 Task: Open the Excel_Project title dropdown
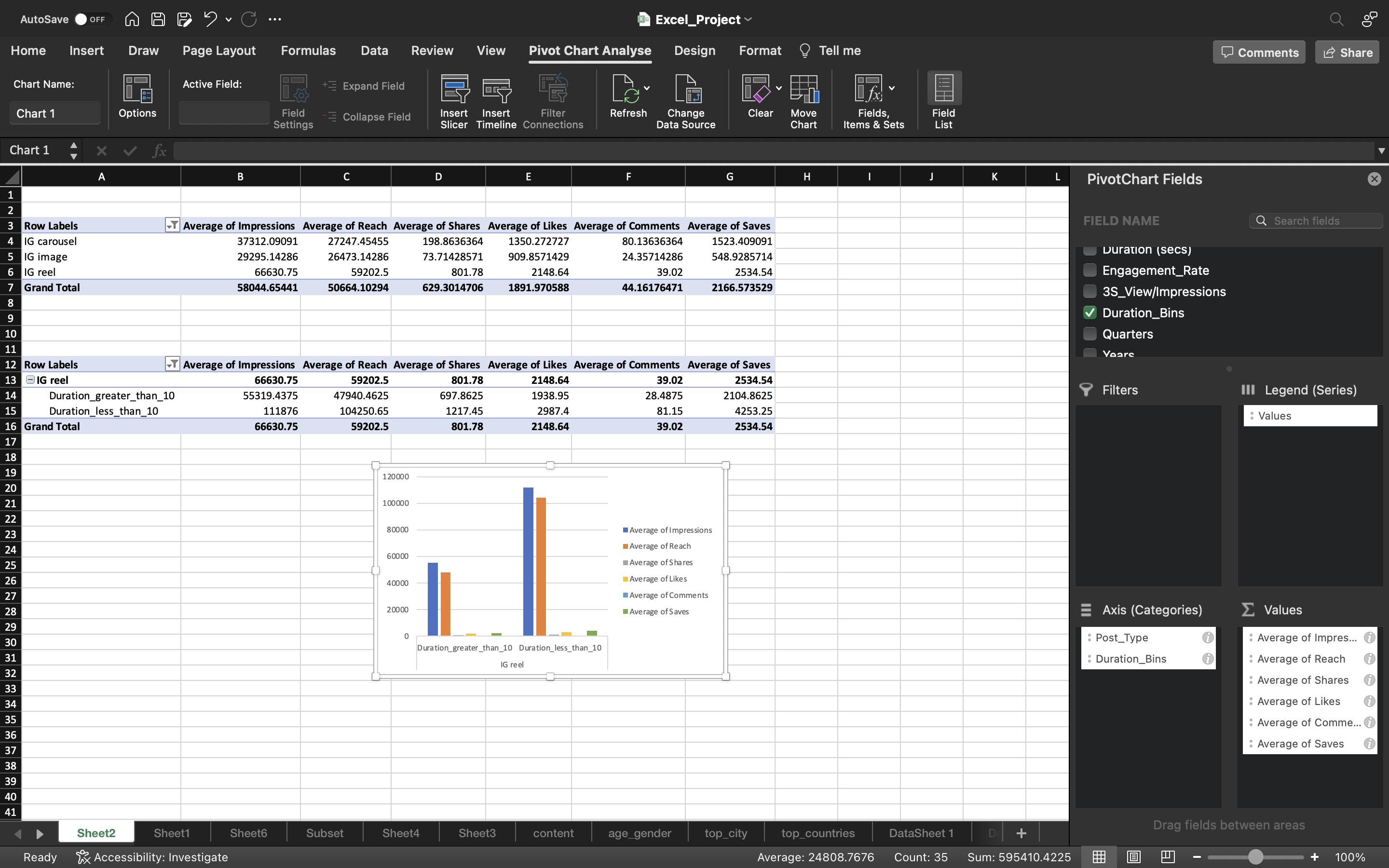click(x=748, y=19)
